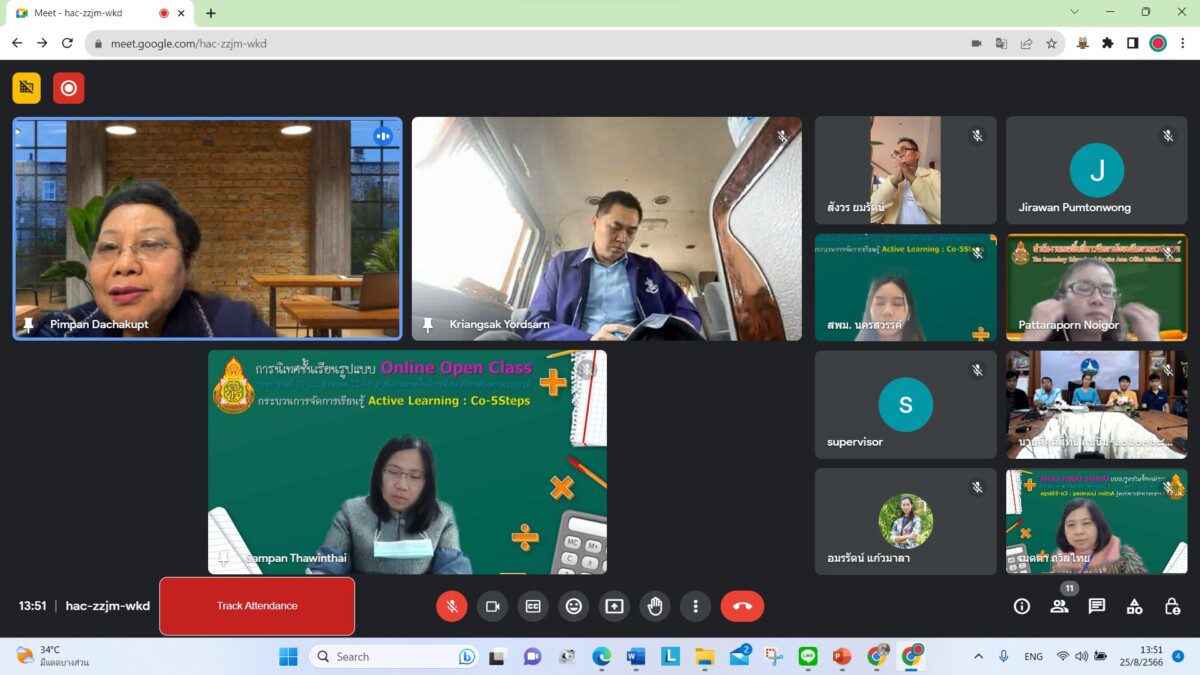Select Pattaraporn Noigor's video tile
This screenshot has height=675, width=1200.
pos(1097,288)
